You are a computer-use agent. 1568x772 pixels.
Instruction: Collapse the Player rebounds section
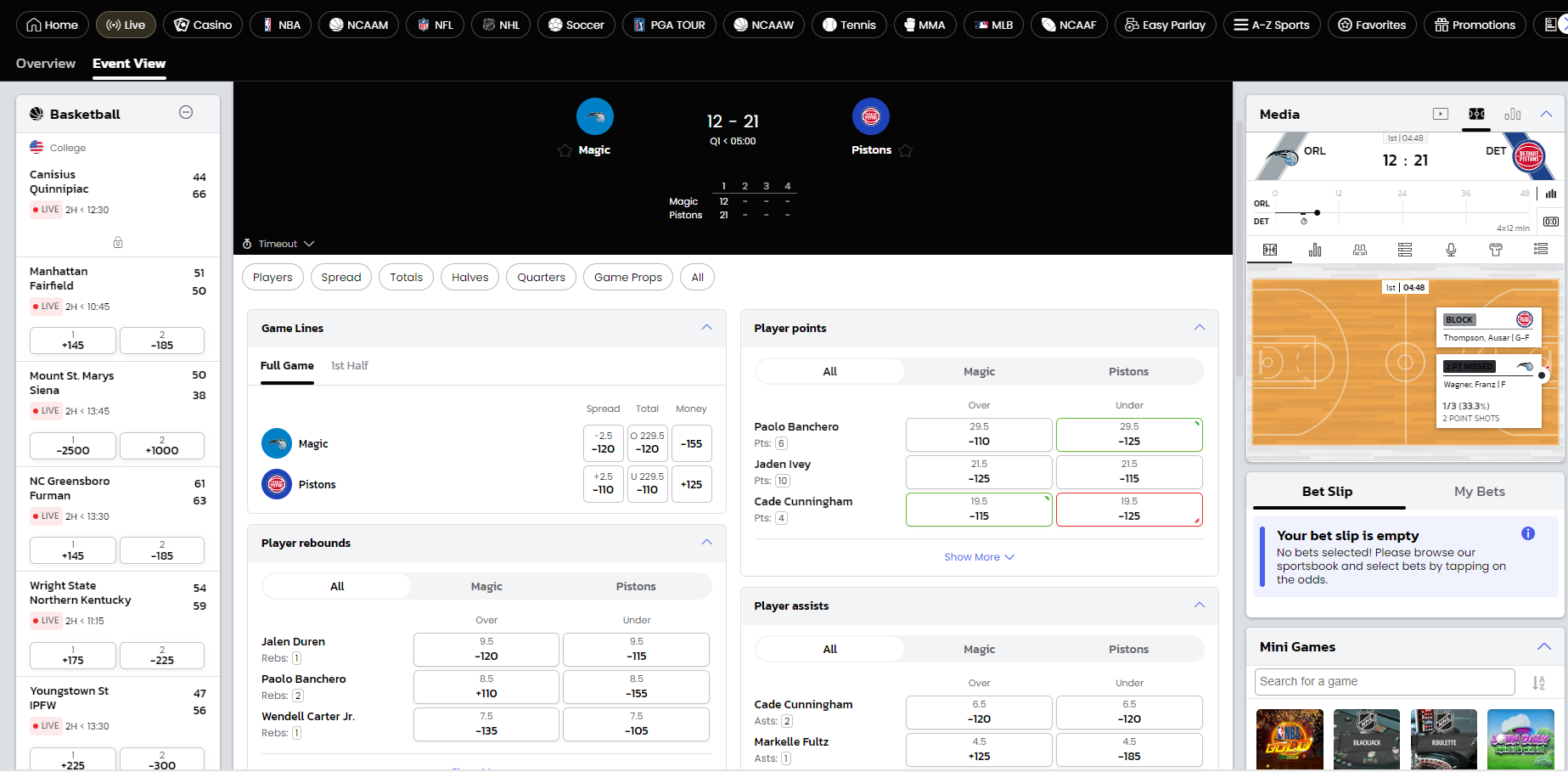pos(706,543)
